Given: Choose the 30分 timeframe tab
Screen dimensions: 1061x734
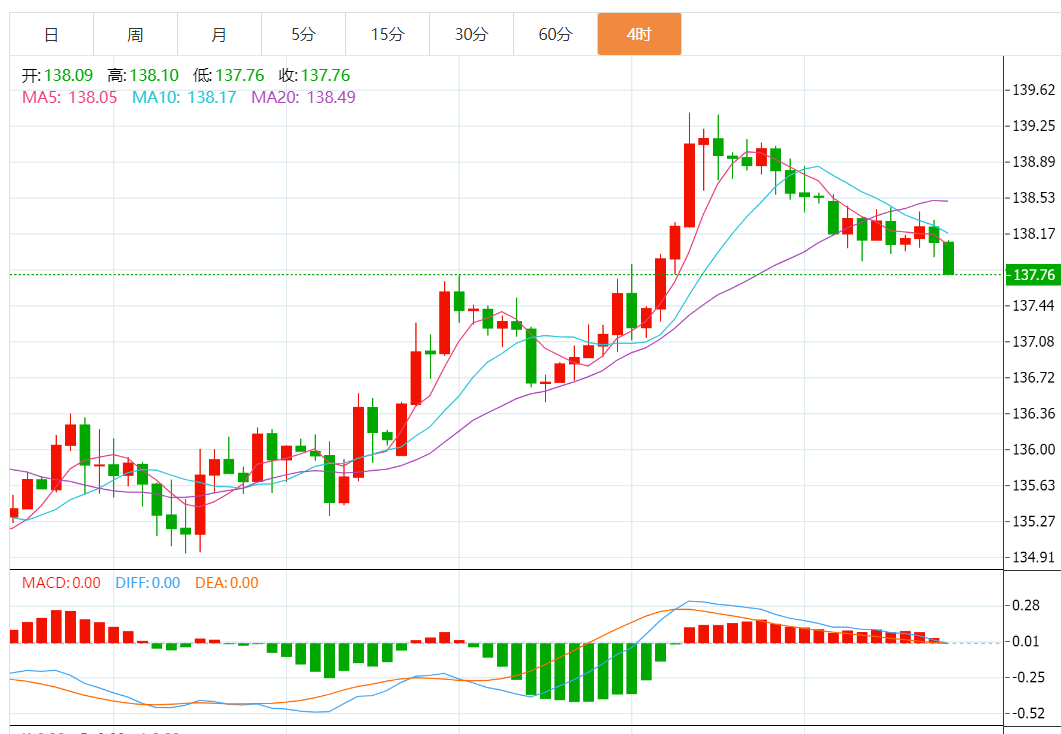Looking at the screenshot, I should coord(471,35).
